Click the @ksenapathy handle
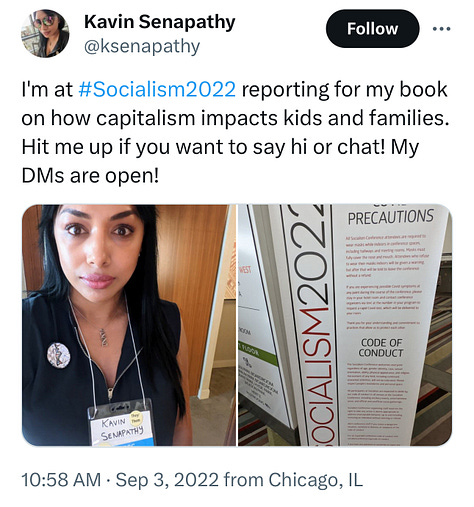474x507 pixels. click(142, 46)
